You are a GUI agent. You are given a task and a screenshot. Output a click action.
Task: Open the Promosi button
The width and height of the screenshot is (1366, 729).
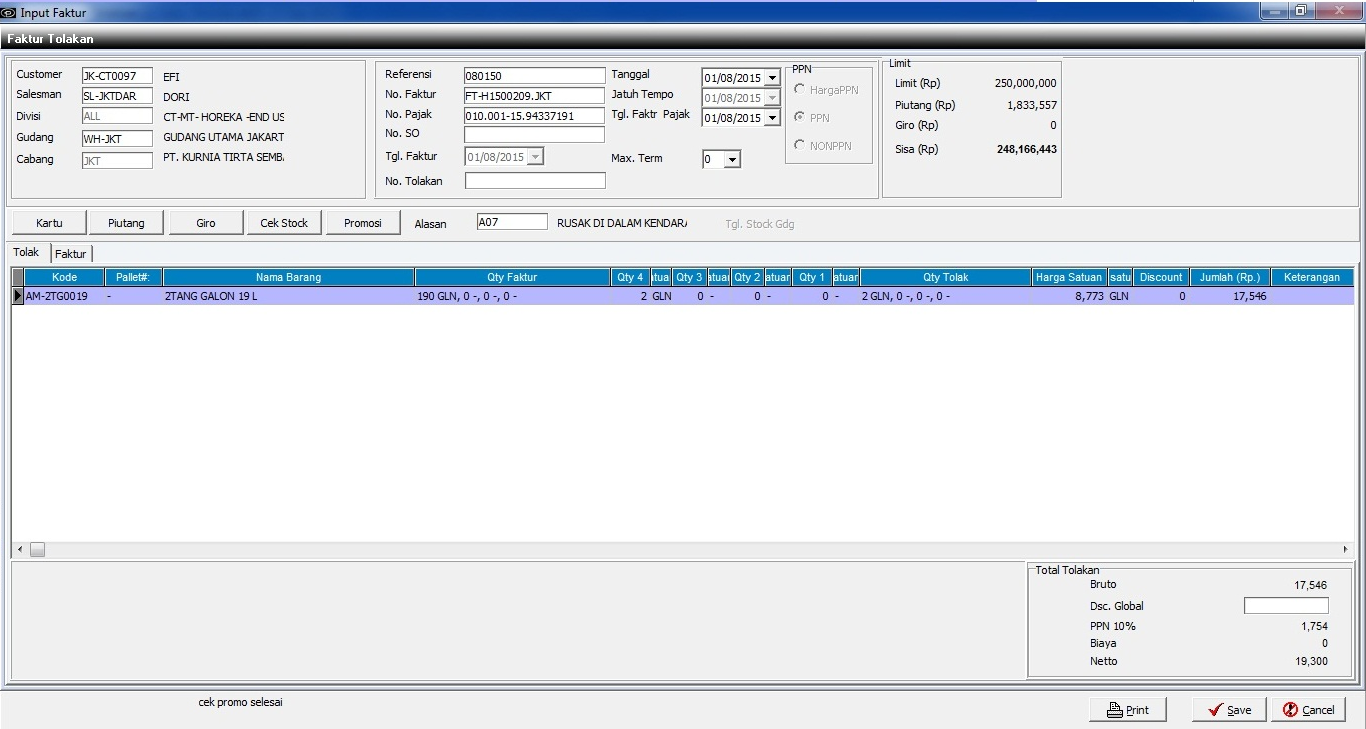coord(363,223)
